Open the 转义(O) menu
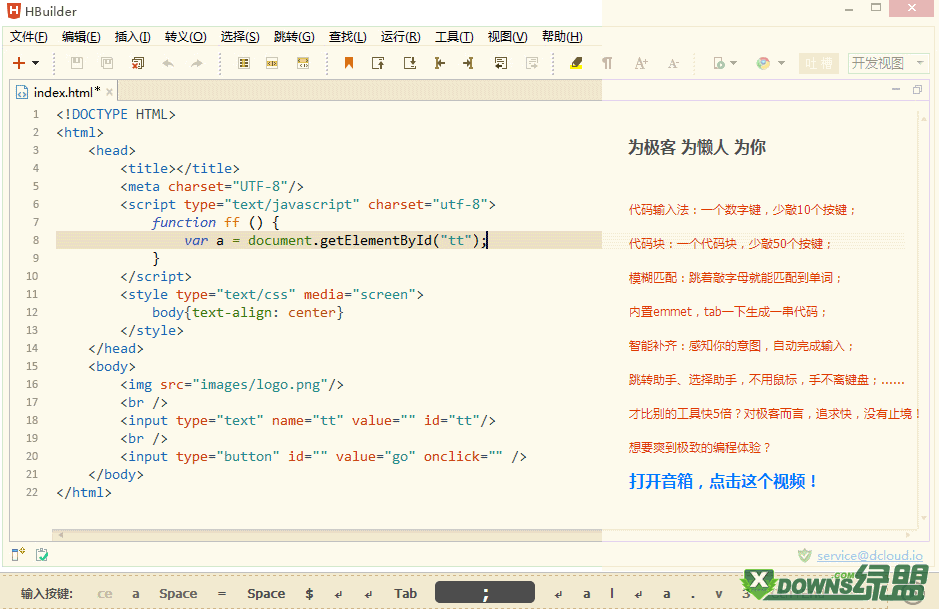Image resolution: width=939 pixels, height=609 pixels. coord(186,37)
